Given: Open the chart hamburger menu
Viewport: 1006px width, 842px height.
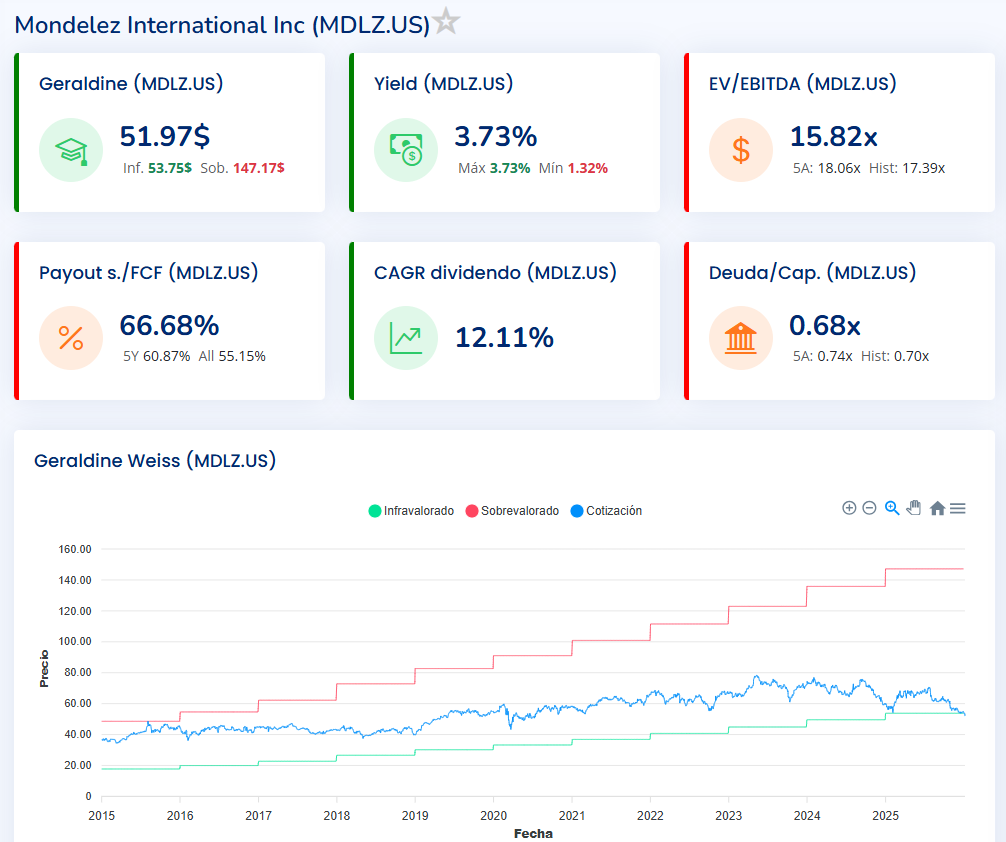Looking at the screenshot, I should click(x=959, y=508).
